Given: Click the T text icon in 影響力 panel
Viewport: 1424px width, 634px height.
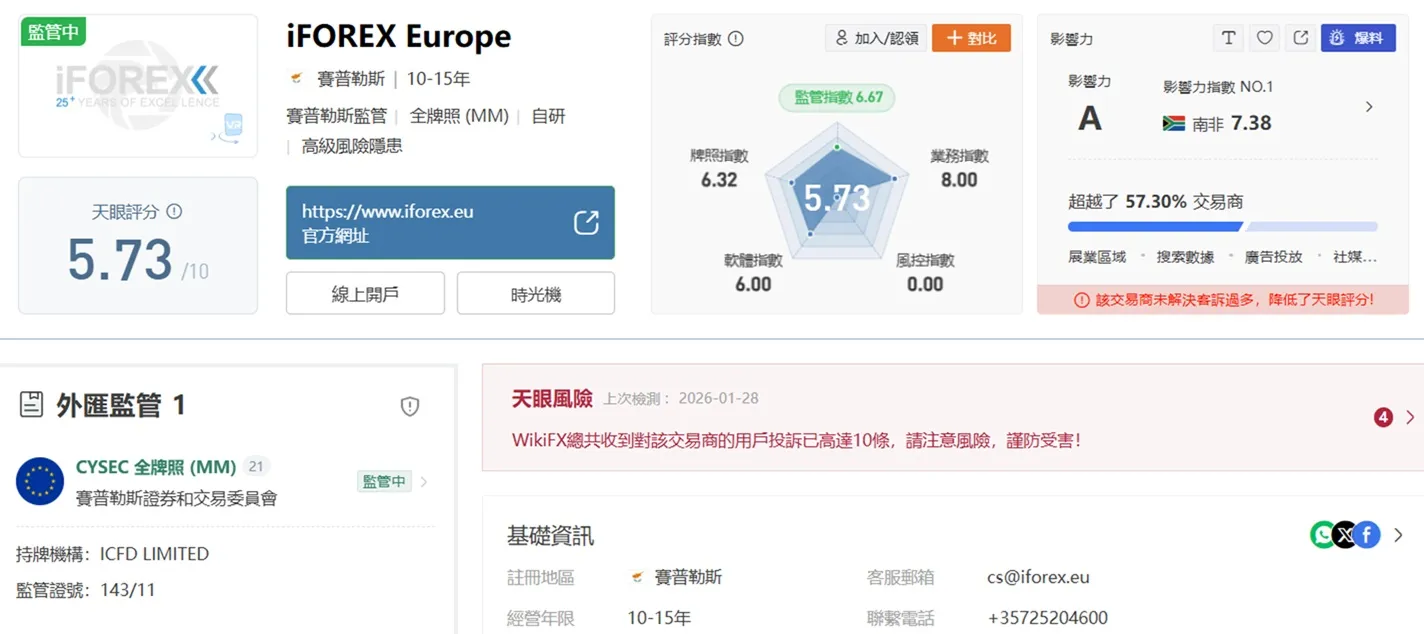Looking at the screenshot, I should [1229, 38].
